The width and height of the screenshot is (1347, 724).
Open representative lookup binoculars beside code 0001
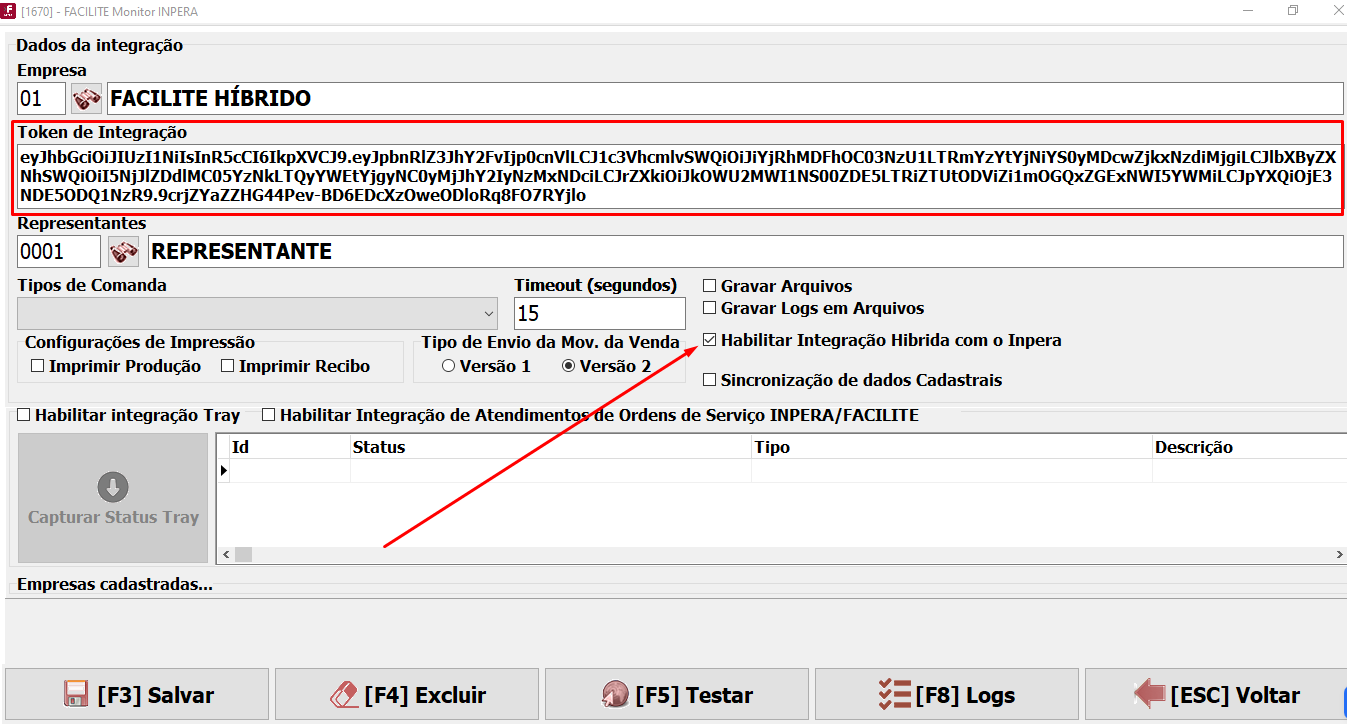124,251
